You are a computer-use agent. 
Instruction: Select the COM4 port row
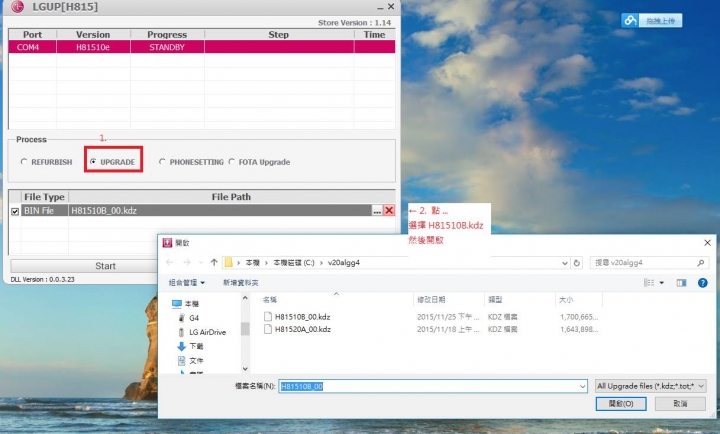[x=202, y=47]
